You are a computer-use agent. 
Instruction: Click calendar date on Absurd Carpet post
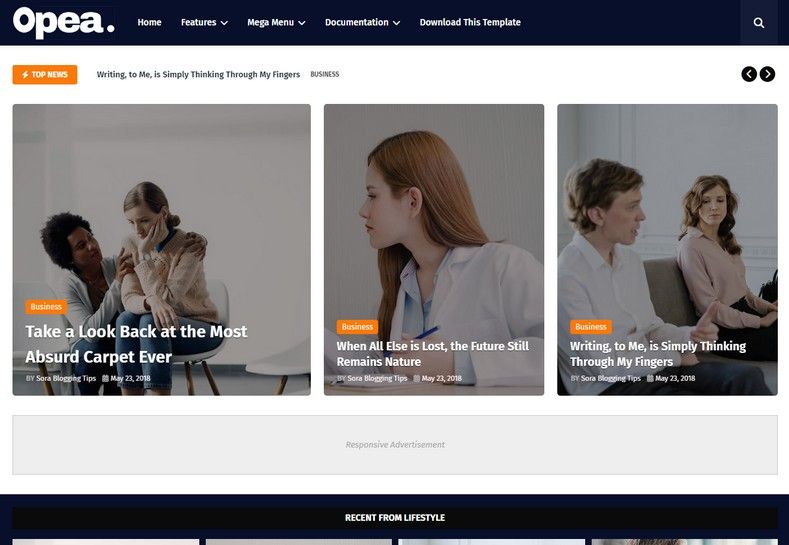(126, 379)
